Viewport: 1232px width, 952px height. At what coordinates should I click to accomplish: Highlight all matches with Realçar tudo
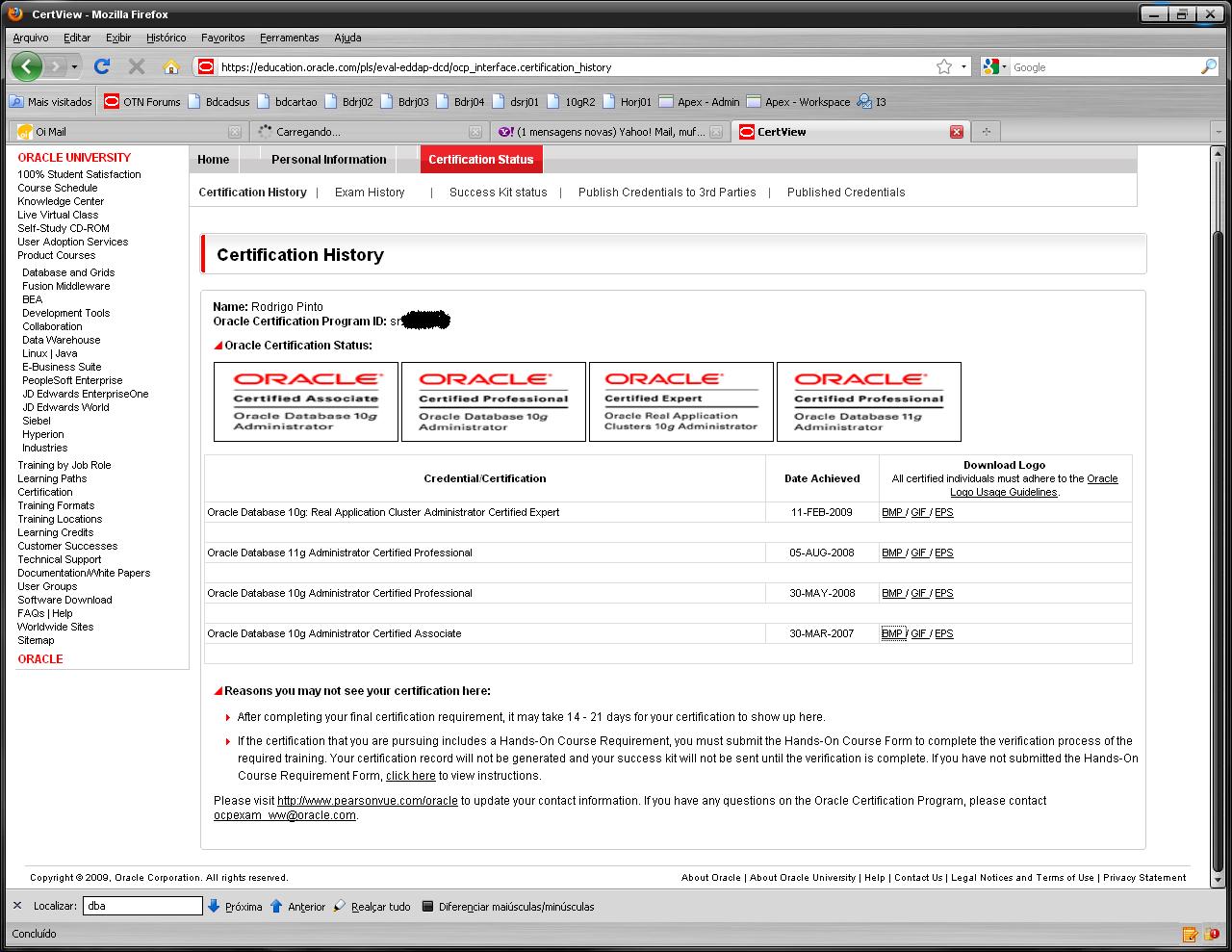point(372,906)
